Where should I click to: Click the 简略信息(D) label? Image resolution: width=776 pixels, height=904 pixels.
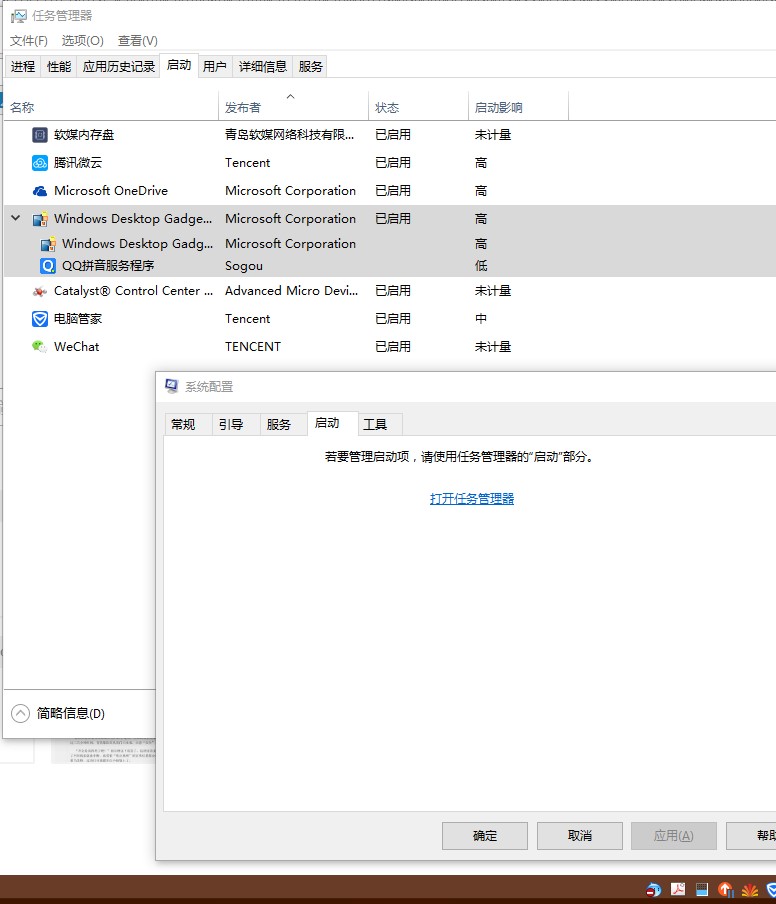click(71, 714)
